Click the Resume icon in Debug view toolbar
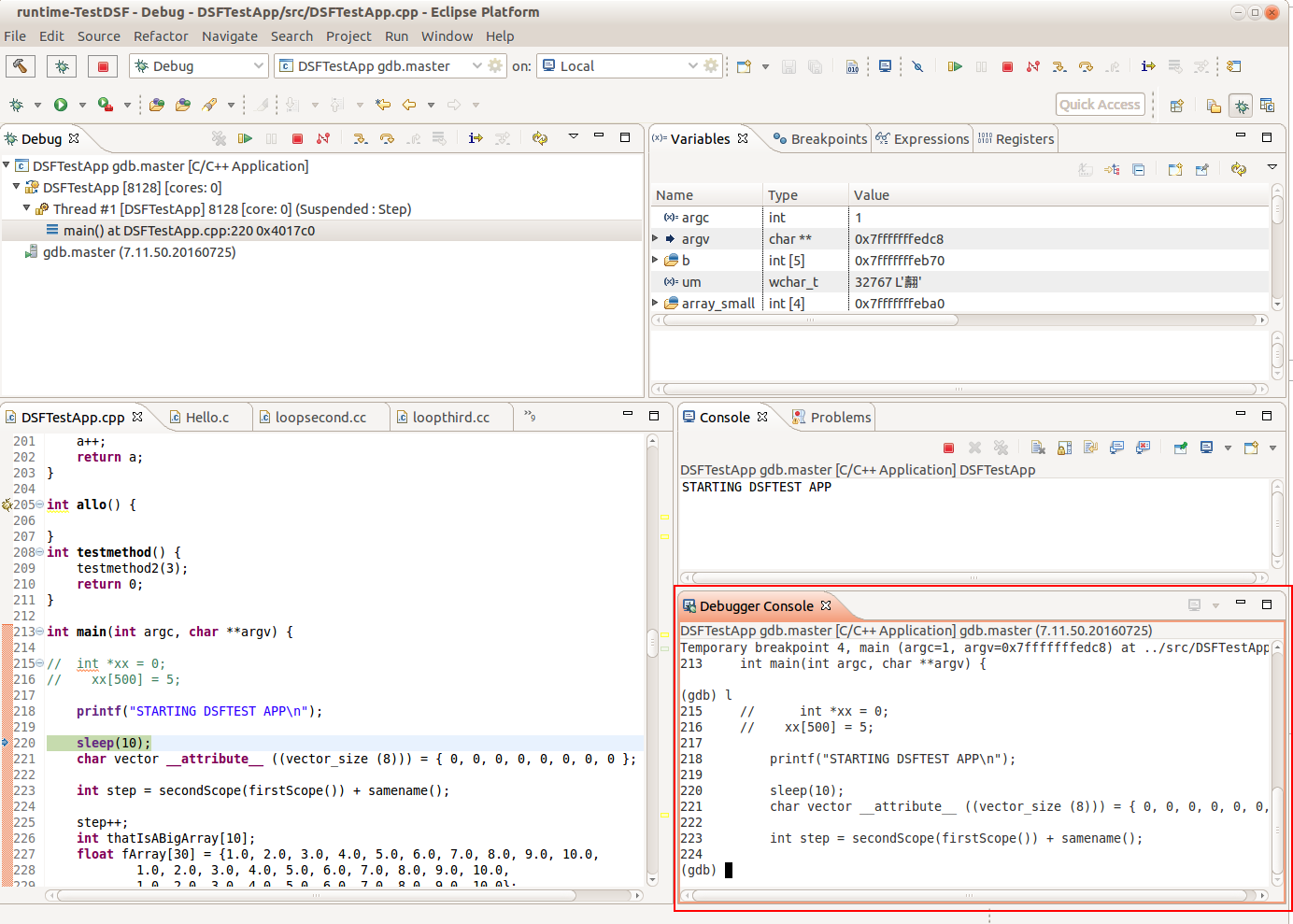The width and height of the screenshot is (1293, 924). click(245, 138)
